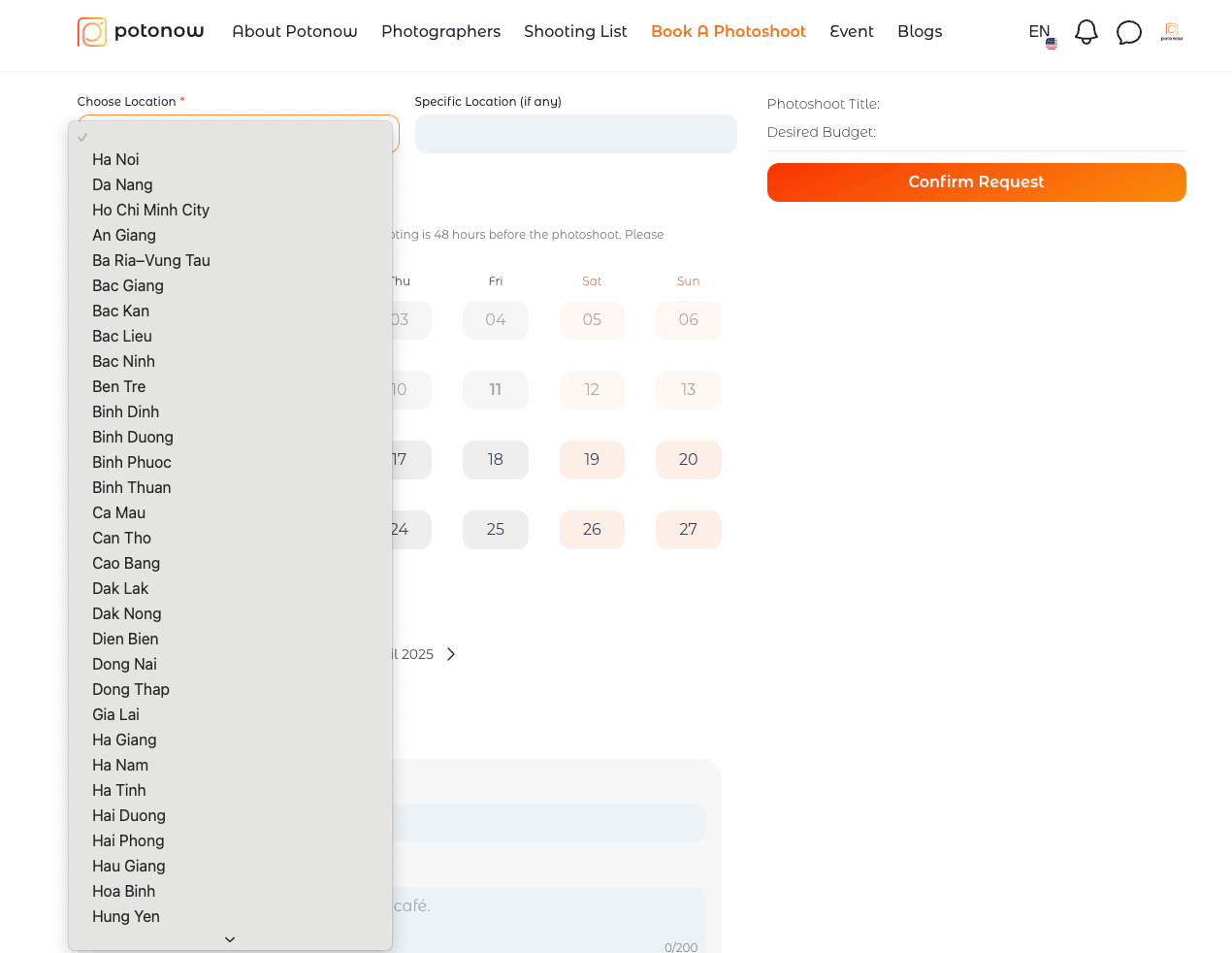Image resolution: width=1232 pixels, height=953 pixels.
Task: Select Ha Noi from the location list
Action: pyautogui.click(x=115, y=159)
